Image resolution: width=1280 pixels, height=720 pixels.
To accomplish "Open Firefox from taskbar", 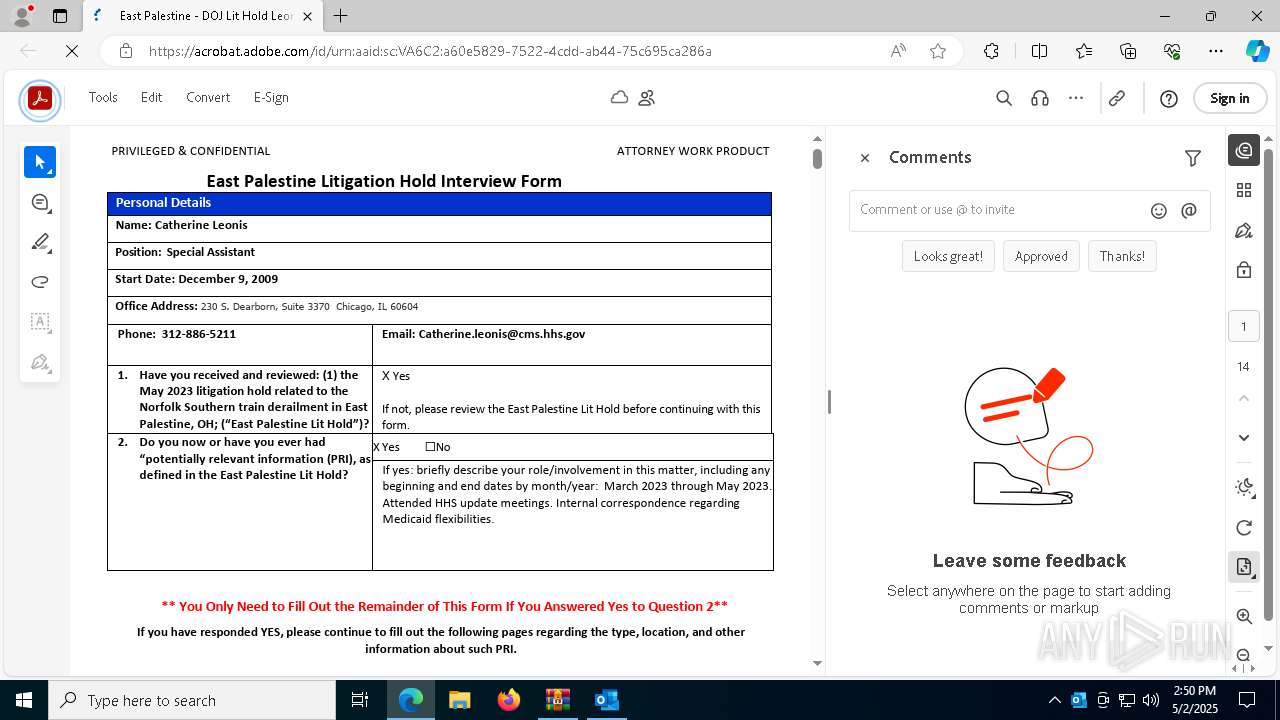I will coord(509,700).
